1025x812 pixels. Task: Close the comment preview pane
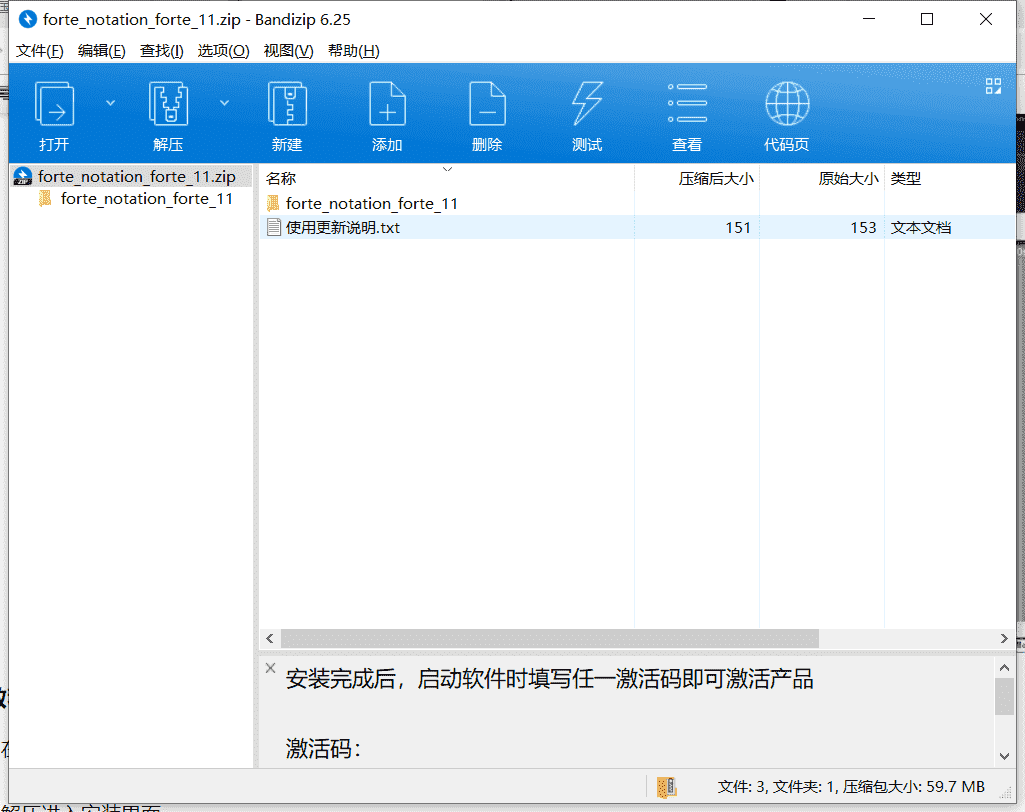271,668
